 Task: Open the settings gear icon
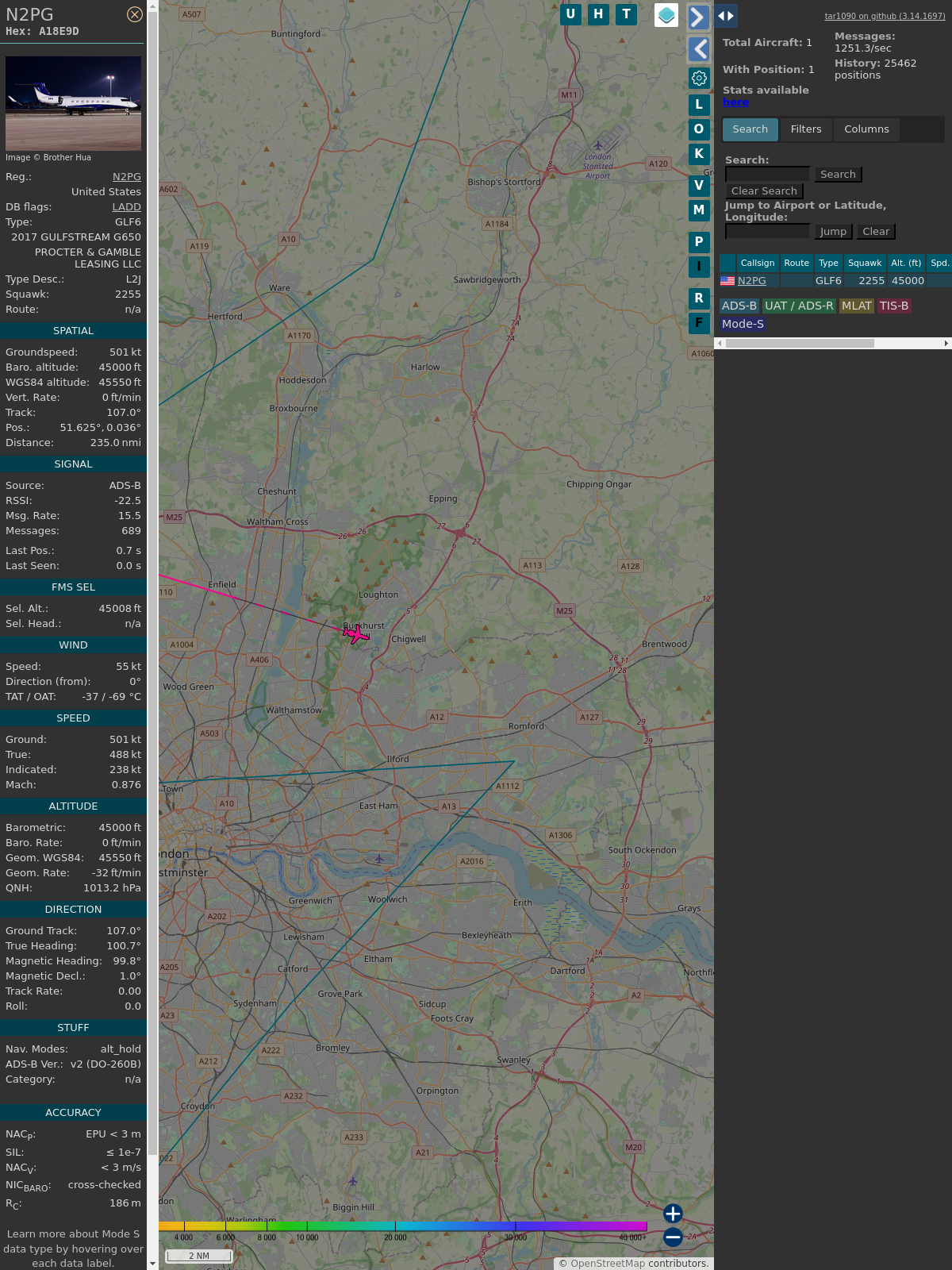[699, 78]
